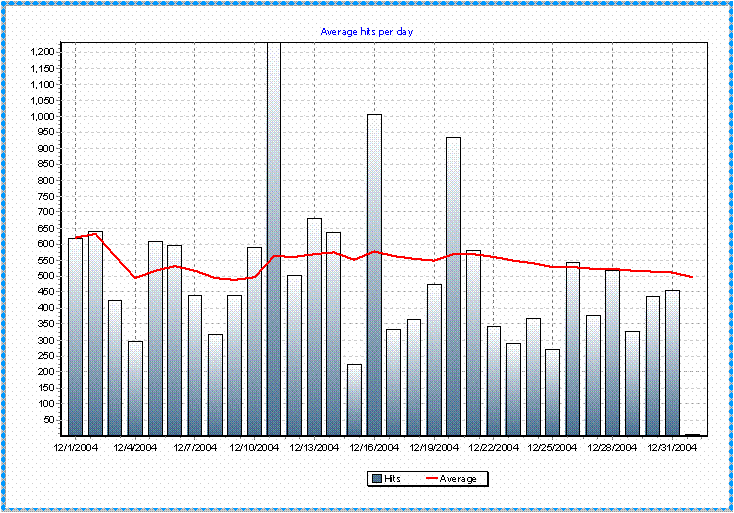Viewport: 734px width, 513px height.
Task: Select the Hits label in the legend
Action: point(395,479)
